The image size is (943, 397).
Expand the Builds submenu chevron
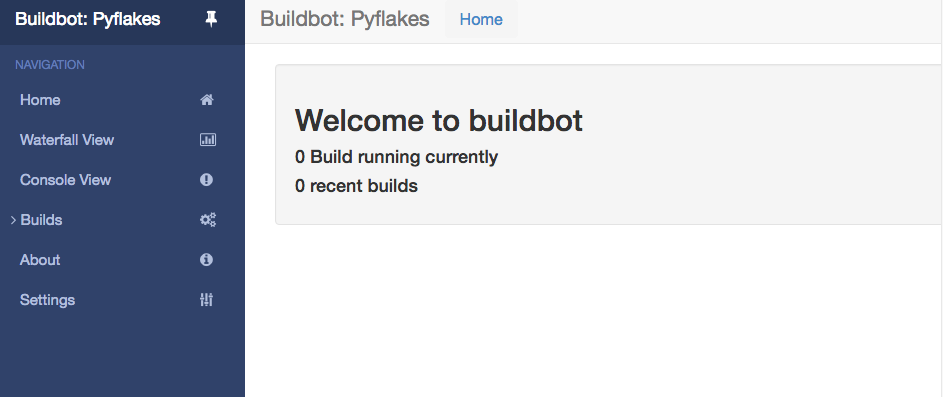coord(13,220)
